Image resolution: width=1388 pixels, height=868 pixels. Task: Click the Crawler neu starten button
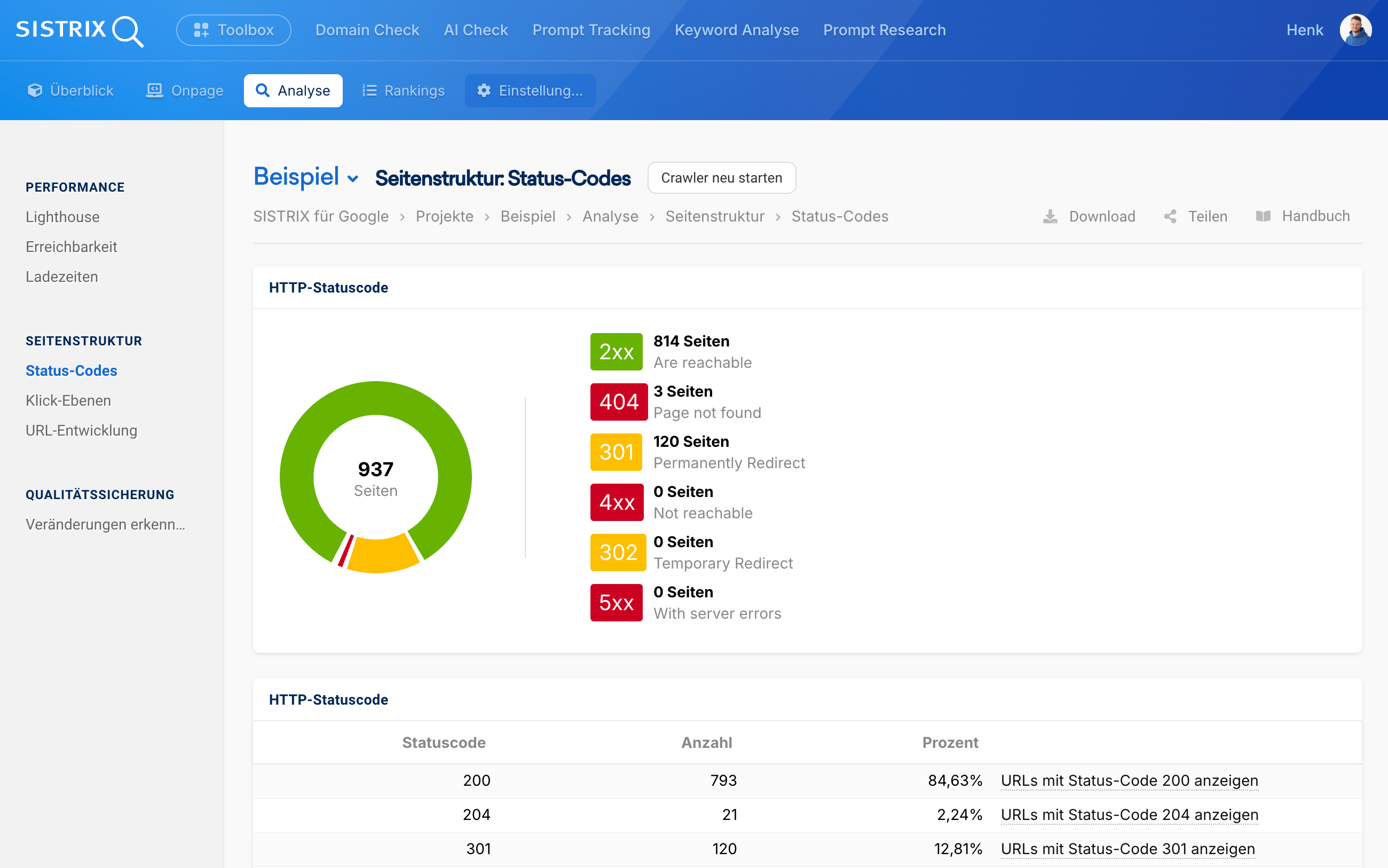tap(722, 178)
